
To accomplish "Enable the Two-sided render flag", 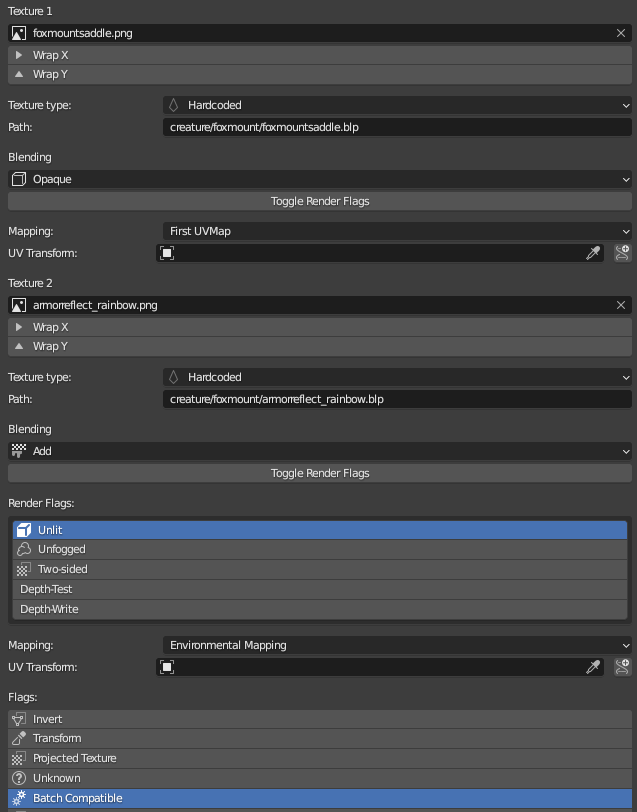I will [x=320, y=569].
